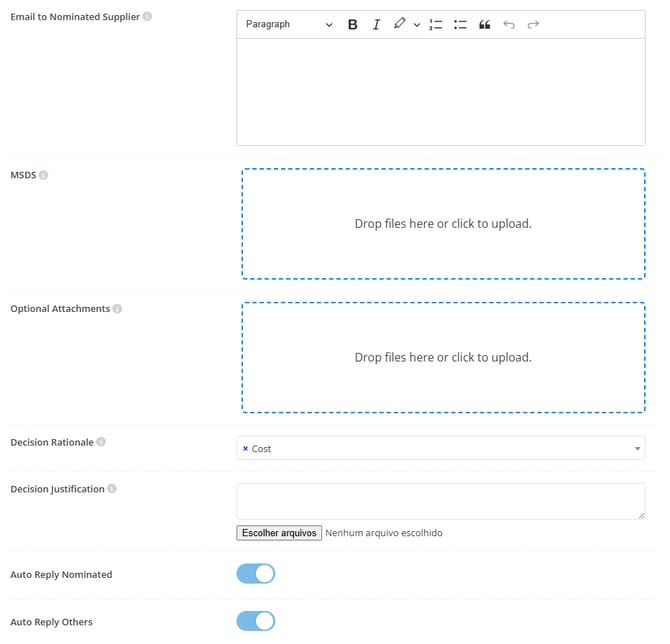Upload files in Optional Attachments dropzone
This screenshot has width=670, height=644.
click(442, 357)
